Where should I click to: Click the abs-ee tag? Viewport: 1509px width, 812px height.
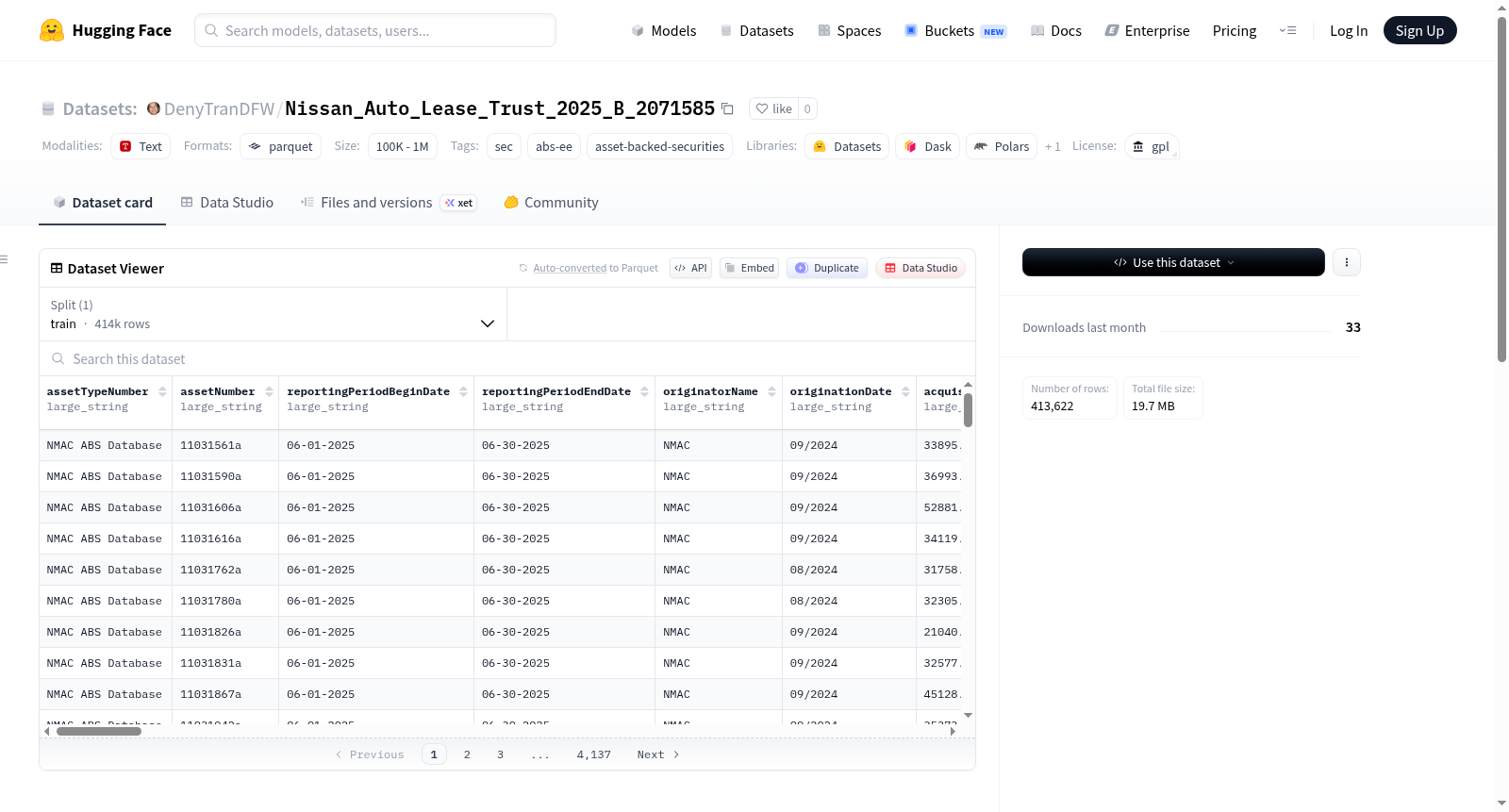point(554,146)
